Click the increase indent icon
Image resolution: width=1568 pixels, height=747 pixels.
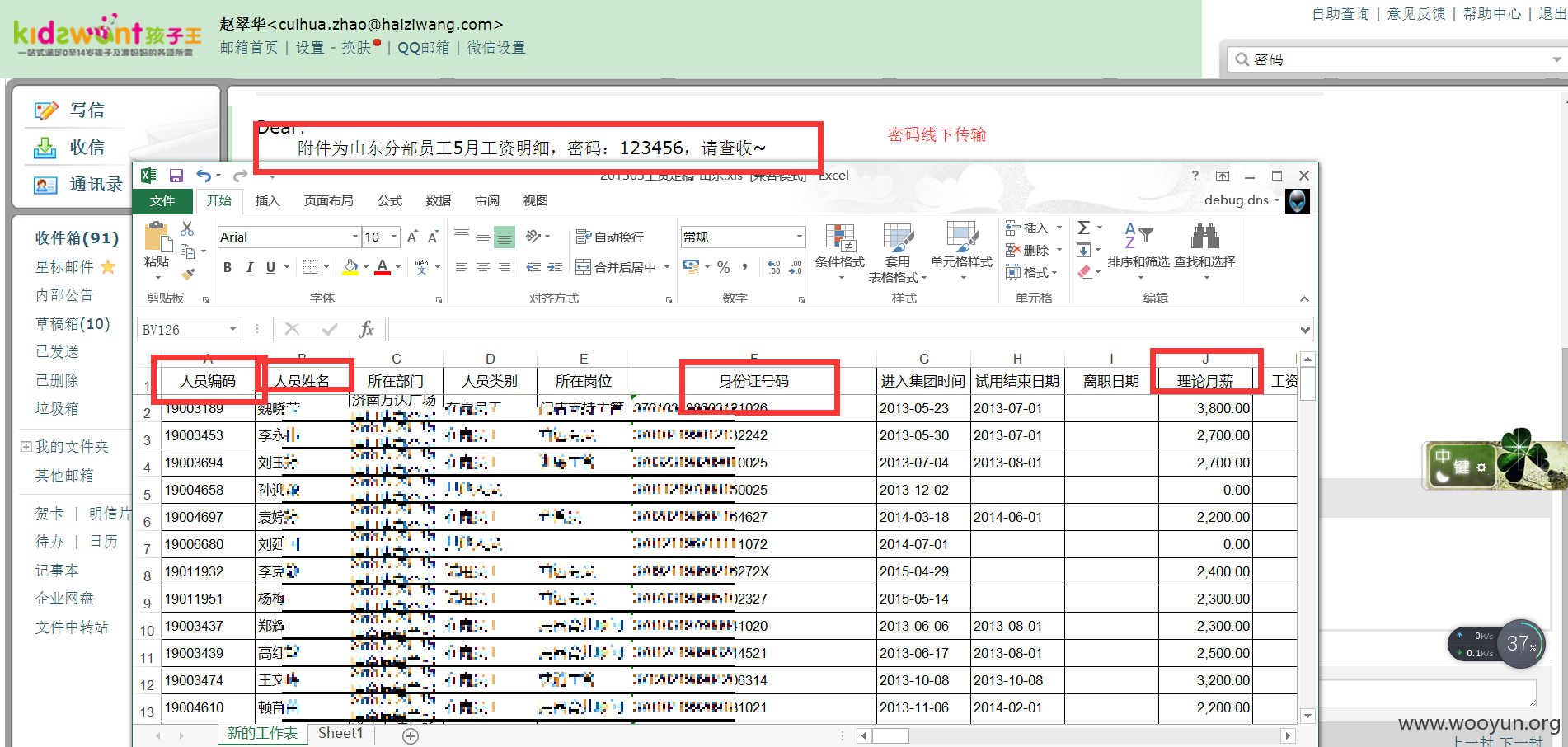555,267
